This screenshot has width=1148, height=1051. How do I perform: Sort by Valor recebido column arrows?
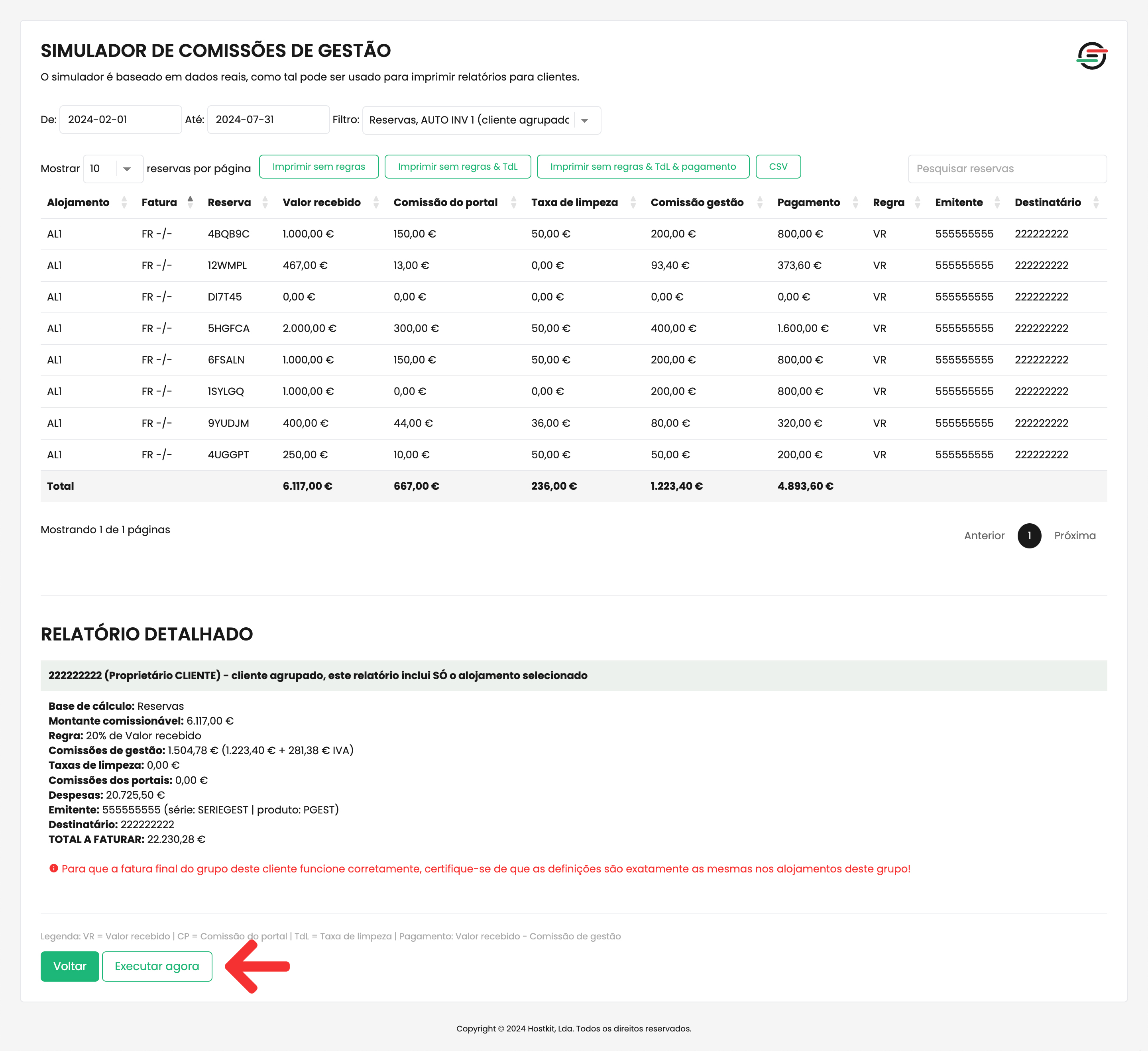pos(376,202)
